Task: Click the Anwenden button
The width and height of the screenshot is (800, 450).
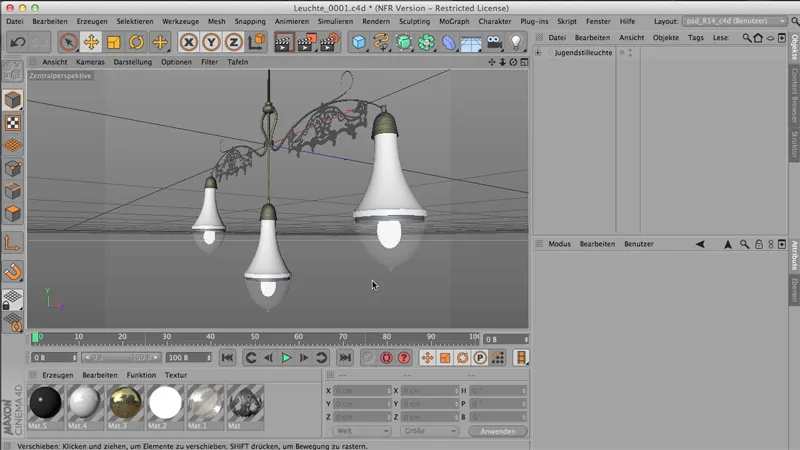Action: click(497, 431)
